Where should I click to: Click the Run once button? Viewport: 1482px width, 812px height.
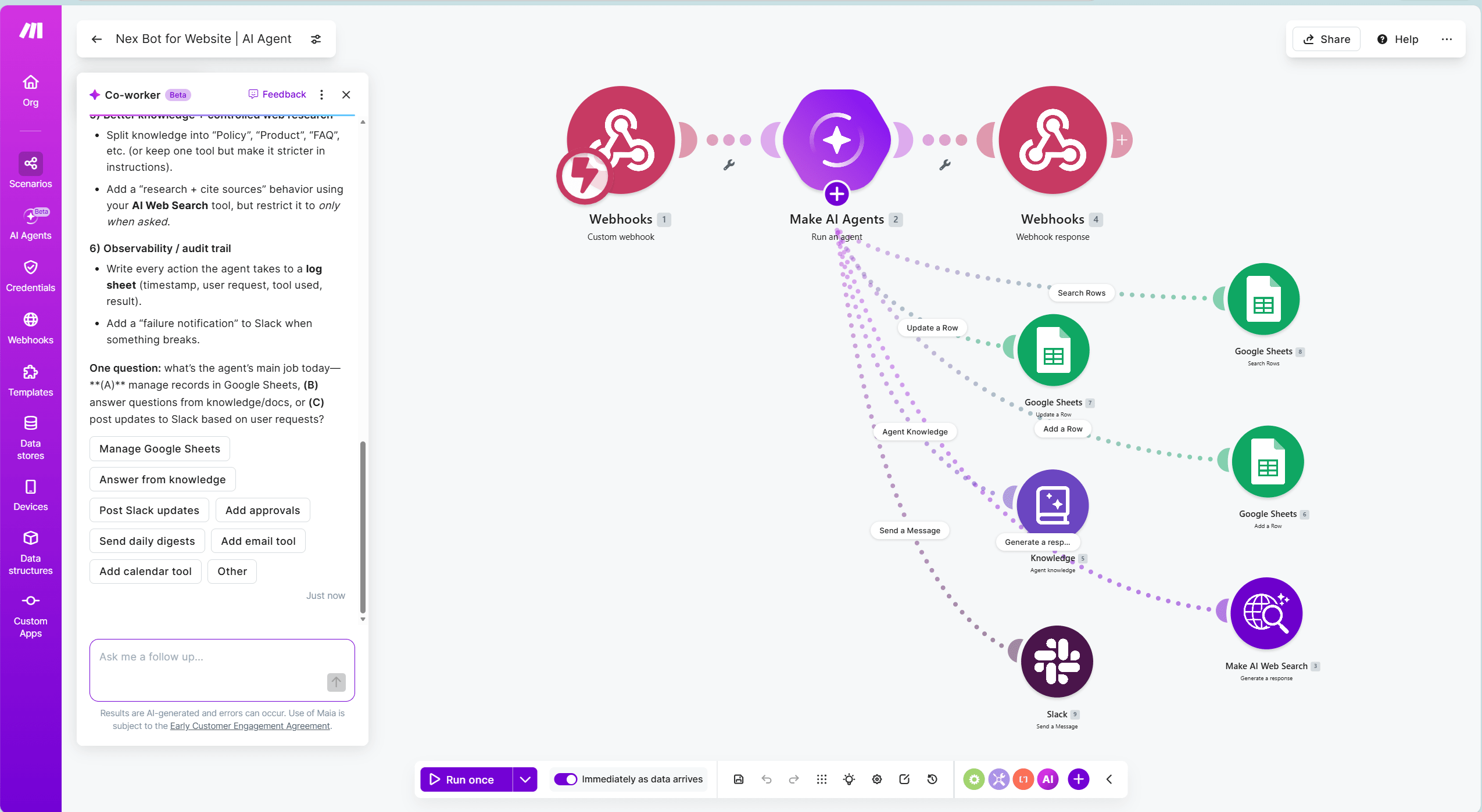(467, 779)
